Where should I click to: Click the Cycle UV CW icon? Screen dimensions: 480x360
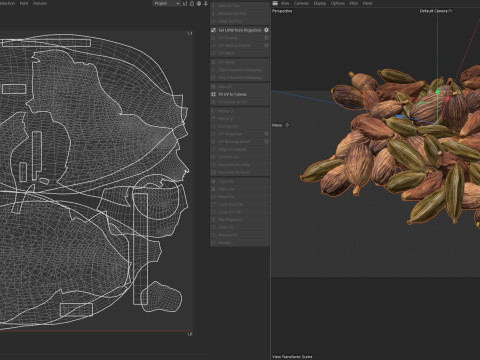click(x=214, y=212)
